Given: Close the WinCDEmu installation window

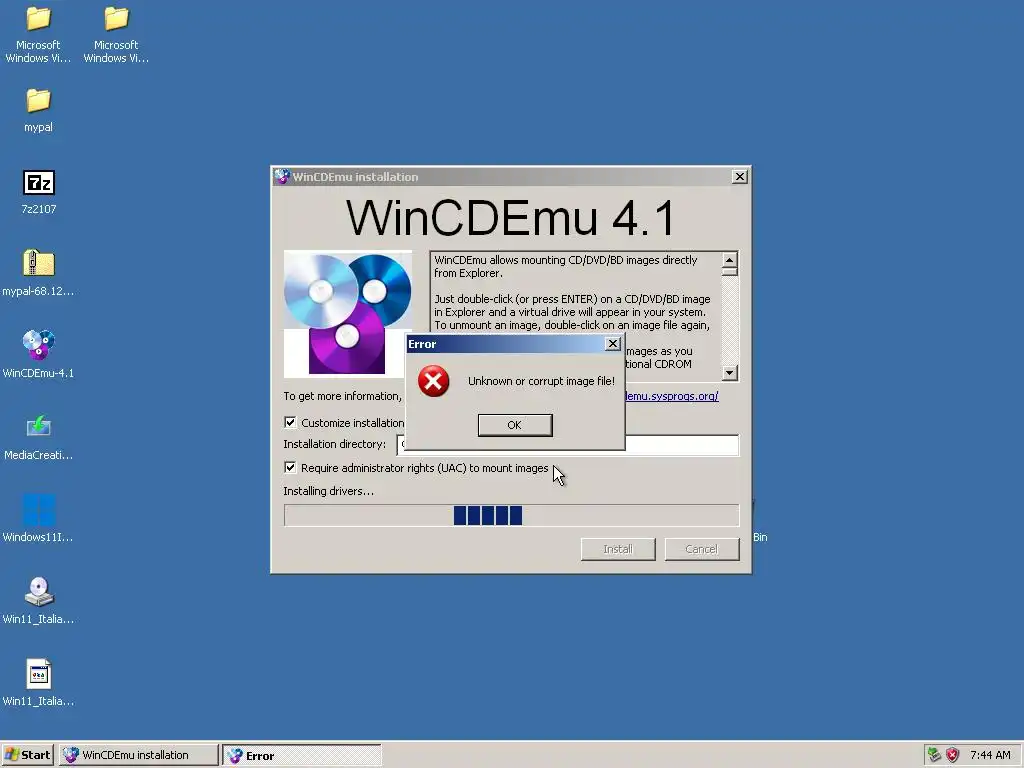Looking at the screenshot, I should point(739,176).
